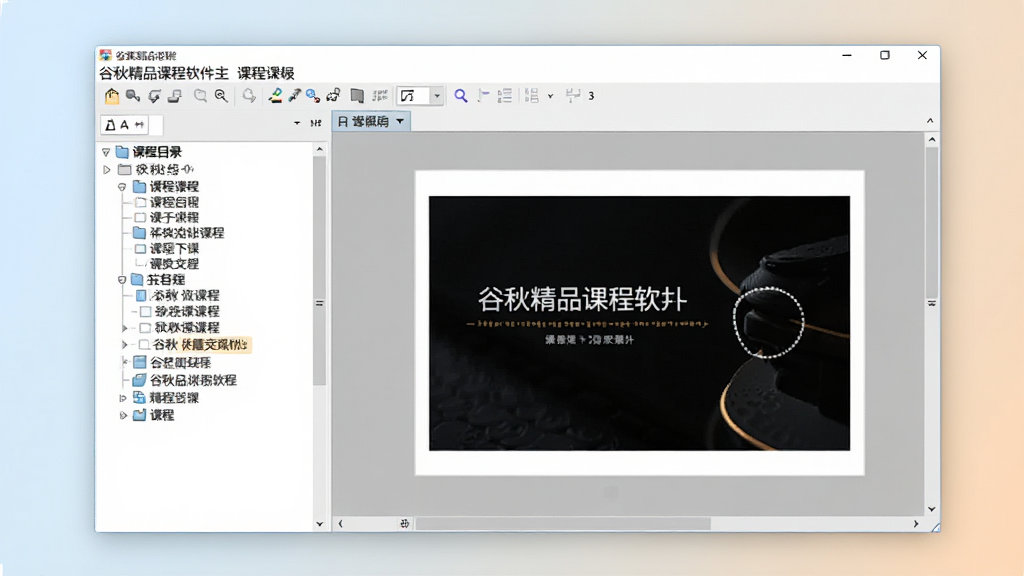Click the preview pane vertical scroll thumb

[932, 224]
